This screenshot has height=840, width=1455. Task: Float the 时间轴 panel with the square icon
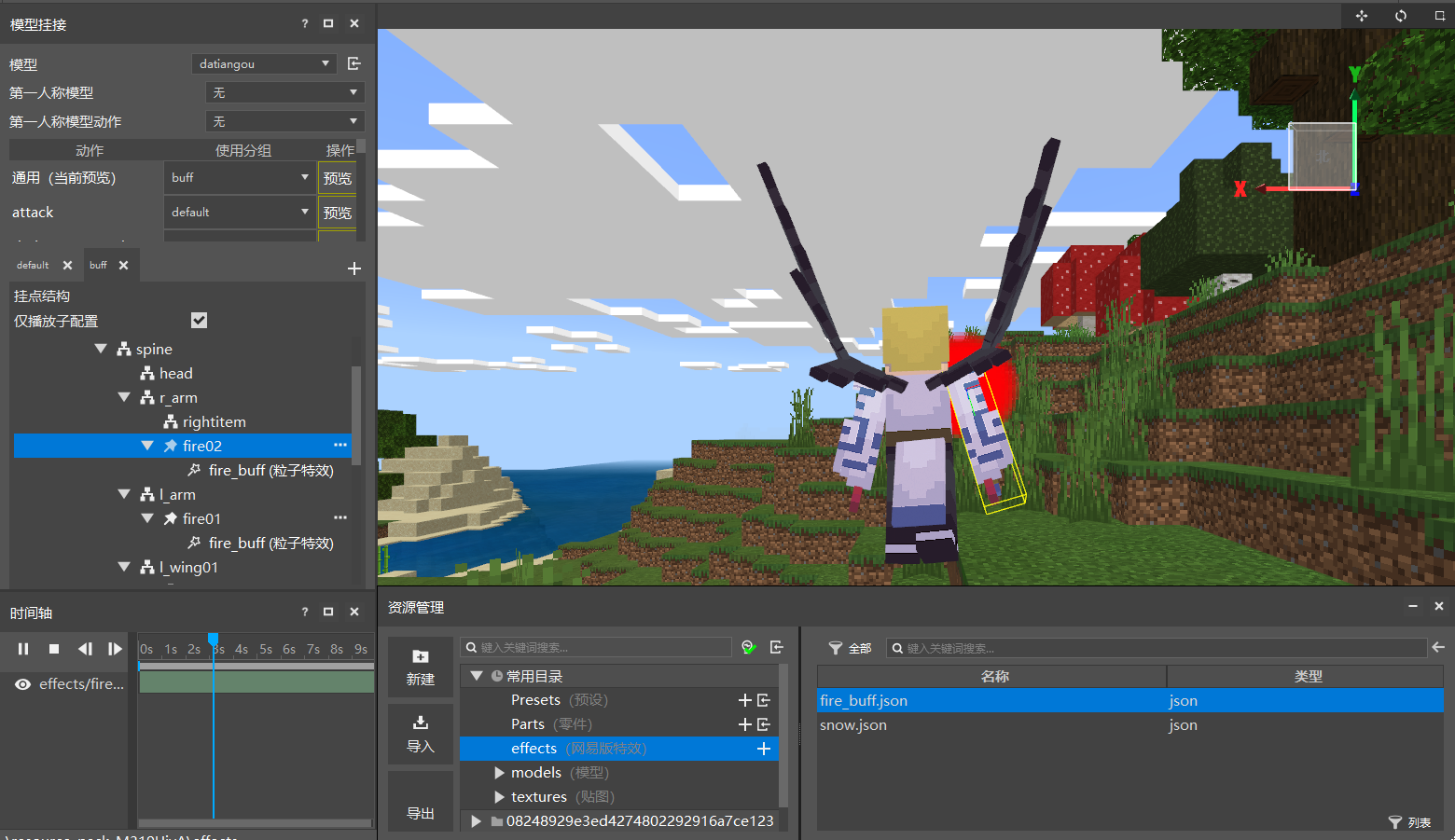coord(328,612)
